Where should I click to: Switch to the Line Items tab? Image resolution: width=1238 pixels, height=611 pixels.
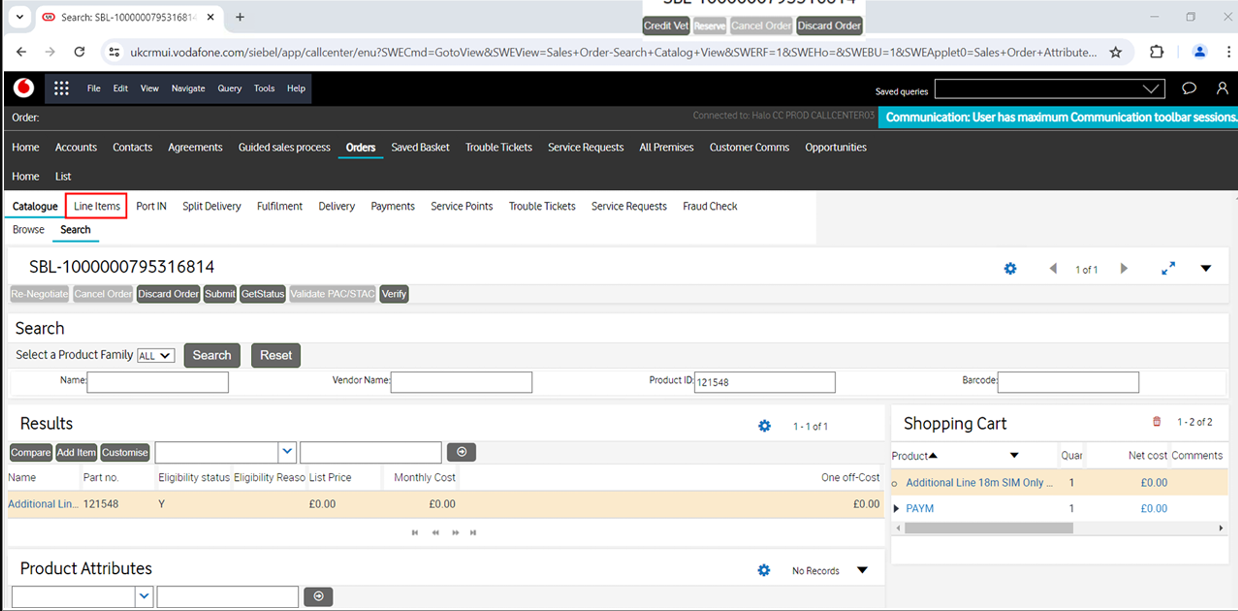point(97,206)
